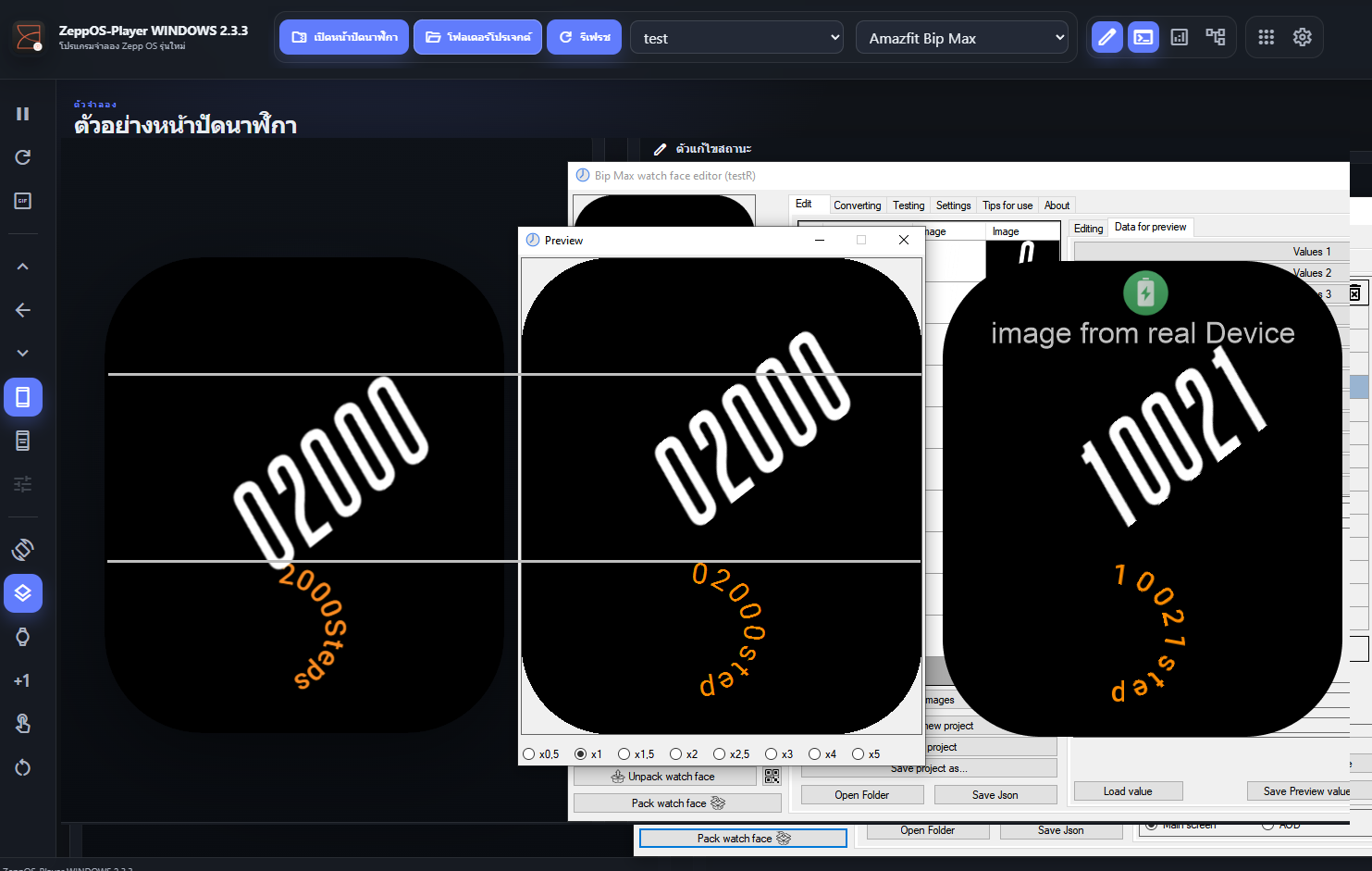Open the apps grid icon
Viewport: 1372px width, 871px height.
pyautogui.click(x=1267, y=37)
